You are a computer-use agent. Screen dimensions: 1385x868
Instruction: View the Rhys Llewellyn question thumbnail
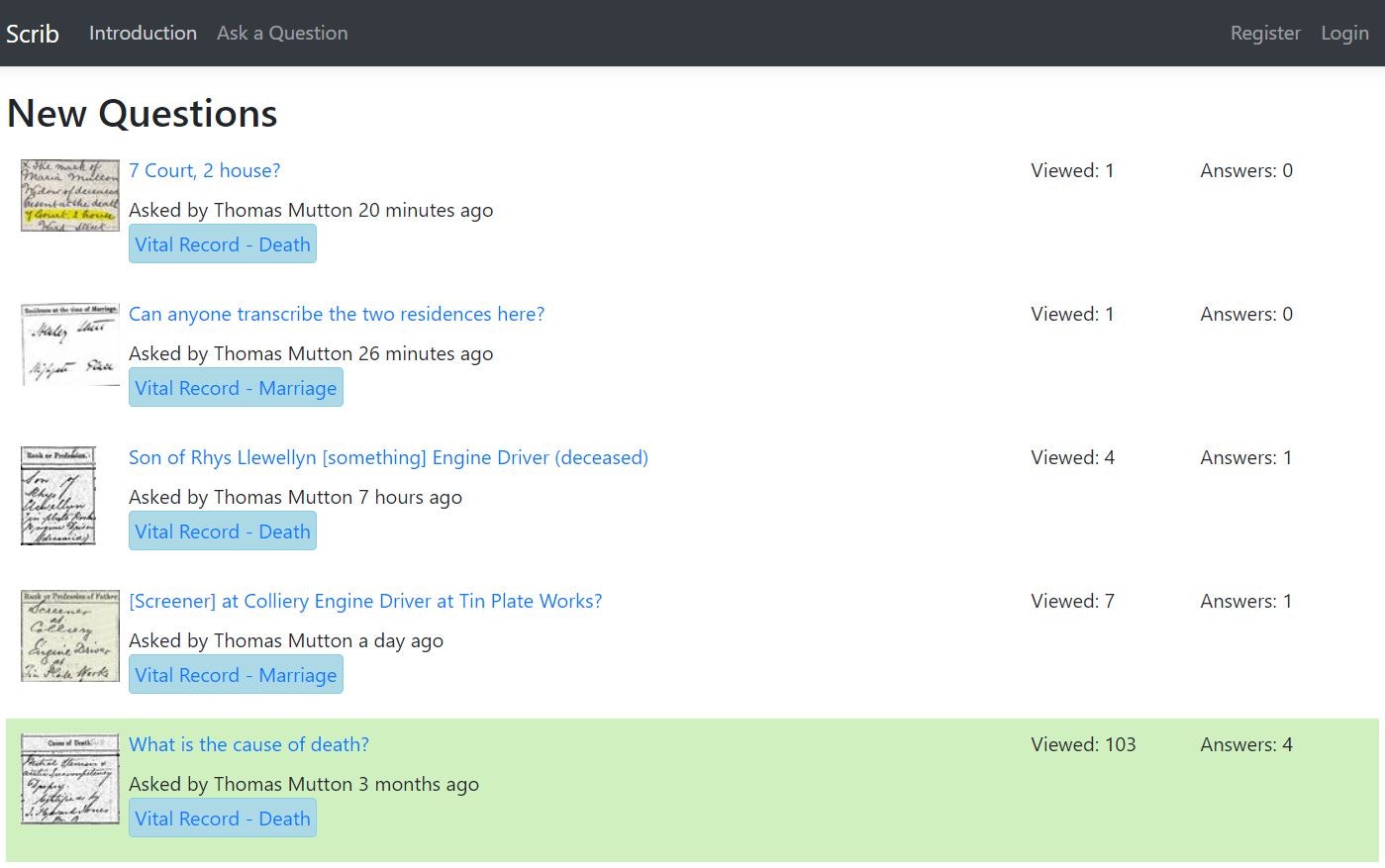(58, 495)
